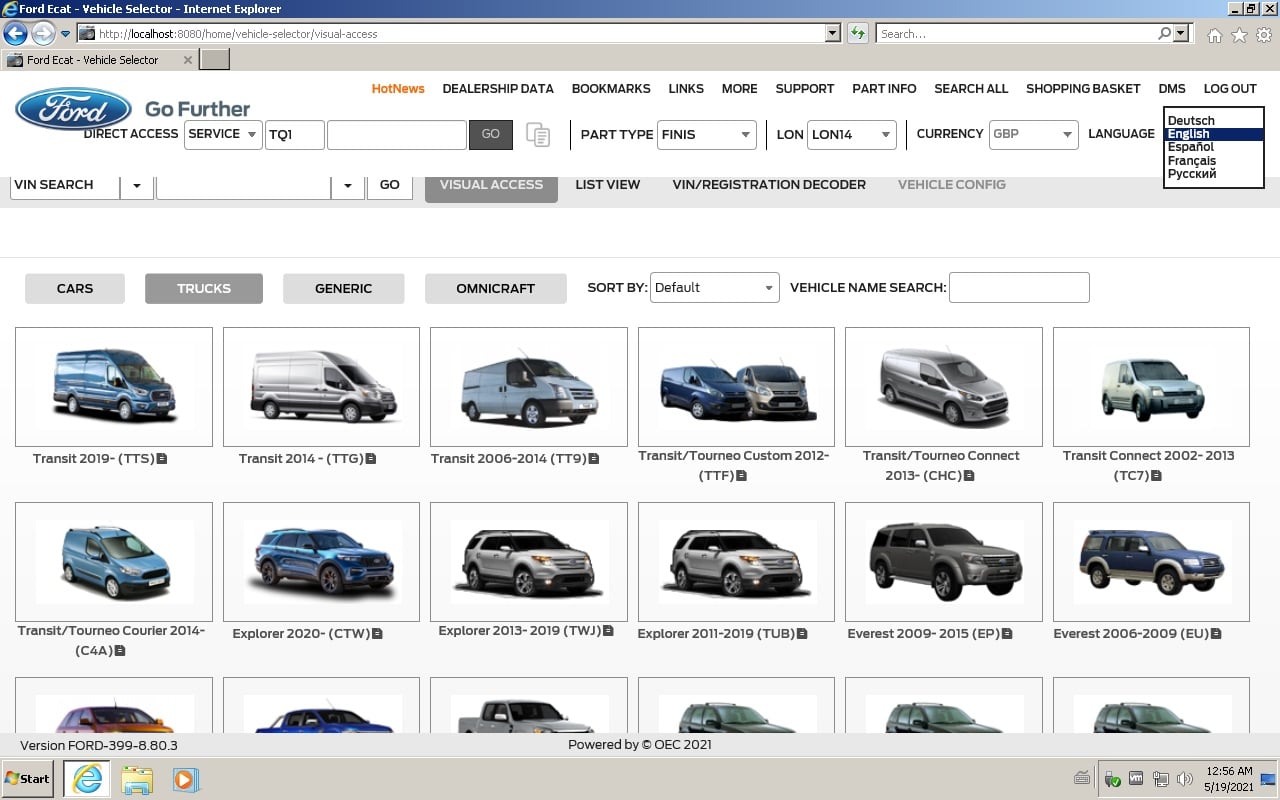Image resolution: width=1280 pixels, height=800 pixels.
Task: Open Internet Explorer from the taskbar
Action: tap(87, 779)
